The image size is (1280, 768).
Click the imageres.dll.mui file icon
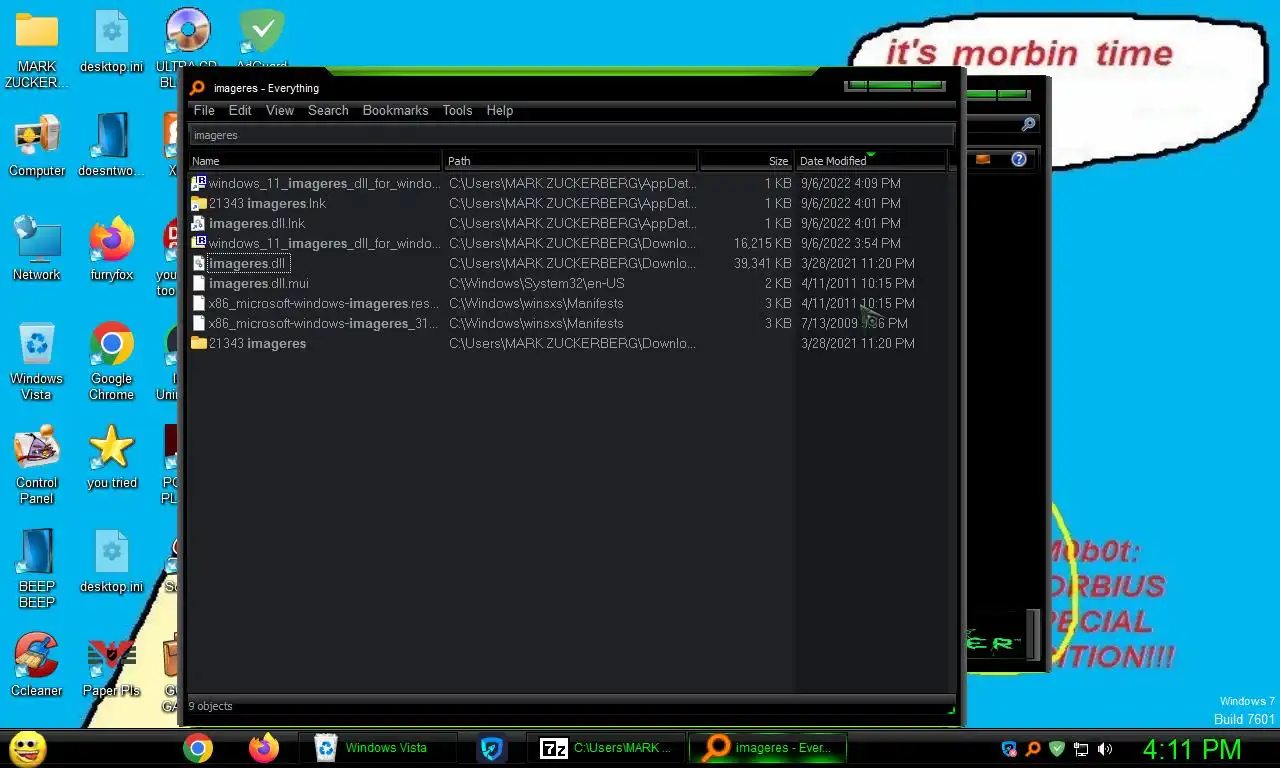[x=198, y=283]
